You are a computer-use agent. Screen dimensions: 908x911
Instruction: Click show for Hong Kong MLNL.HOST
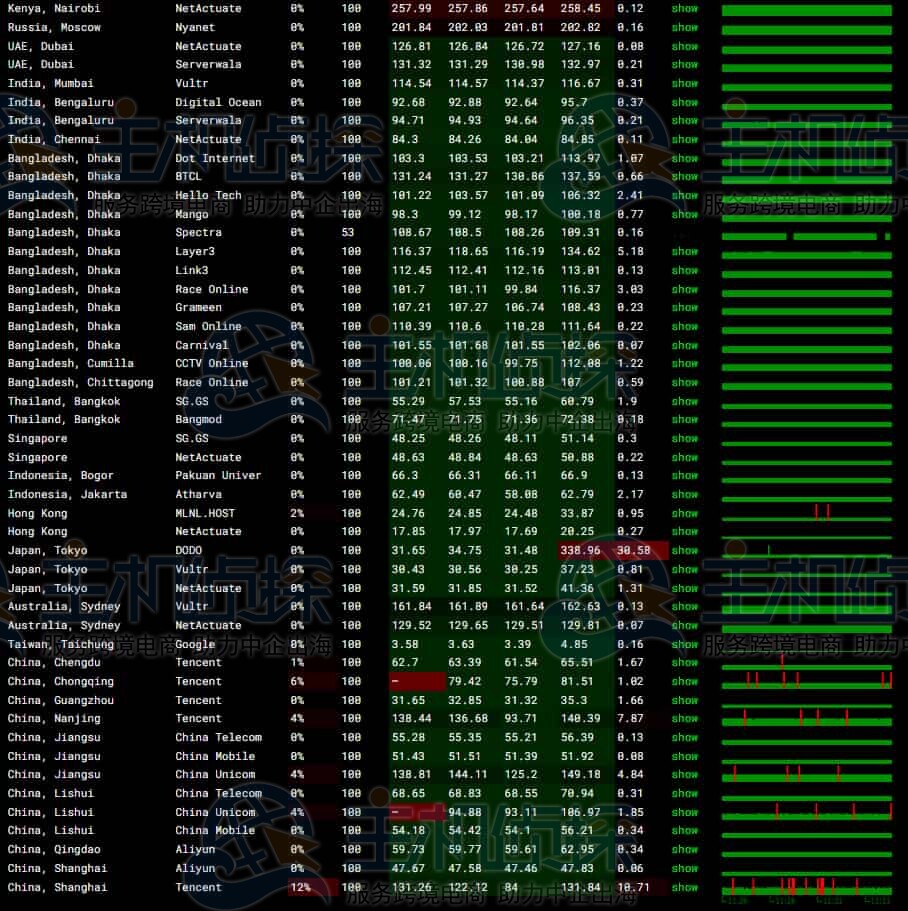tap(684, 514)
